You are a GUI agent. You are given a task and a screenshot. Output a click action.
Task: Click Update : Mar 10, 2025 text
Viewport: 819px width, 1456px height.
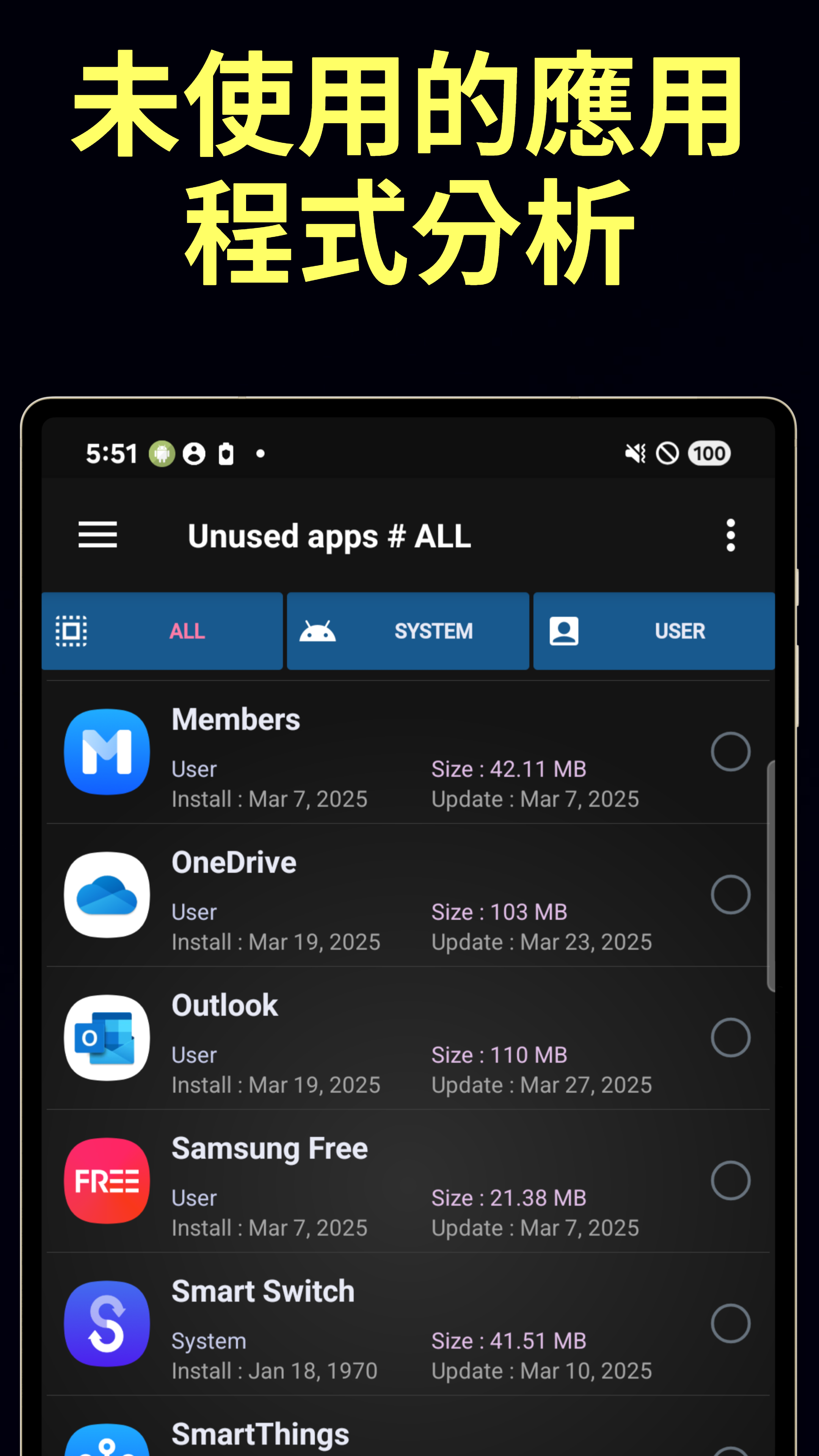(x=542, y=1371)
